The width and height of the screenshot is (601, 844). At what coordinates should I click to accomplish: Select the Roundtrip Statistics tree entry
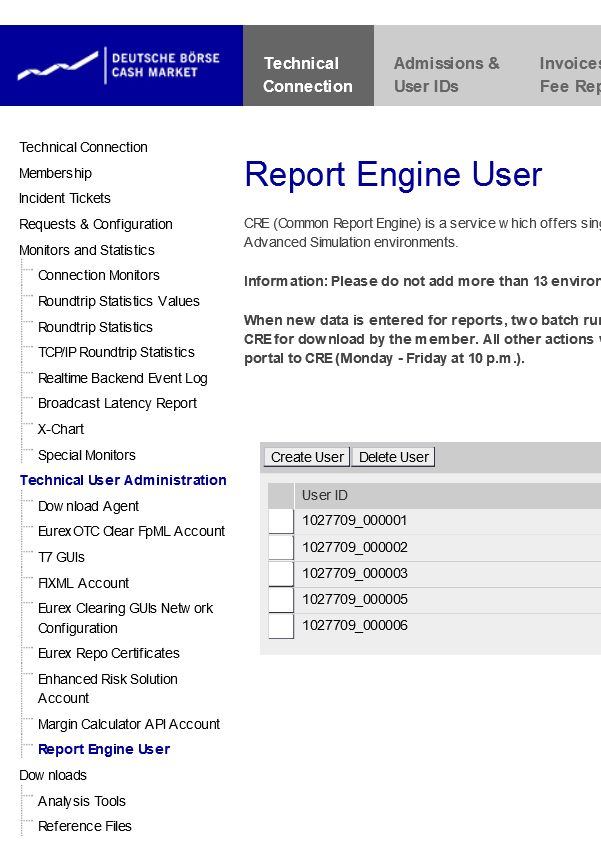[x=95, y=327]
